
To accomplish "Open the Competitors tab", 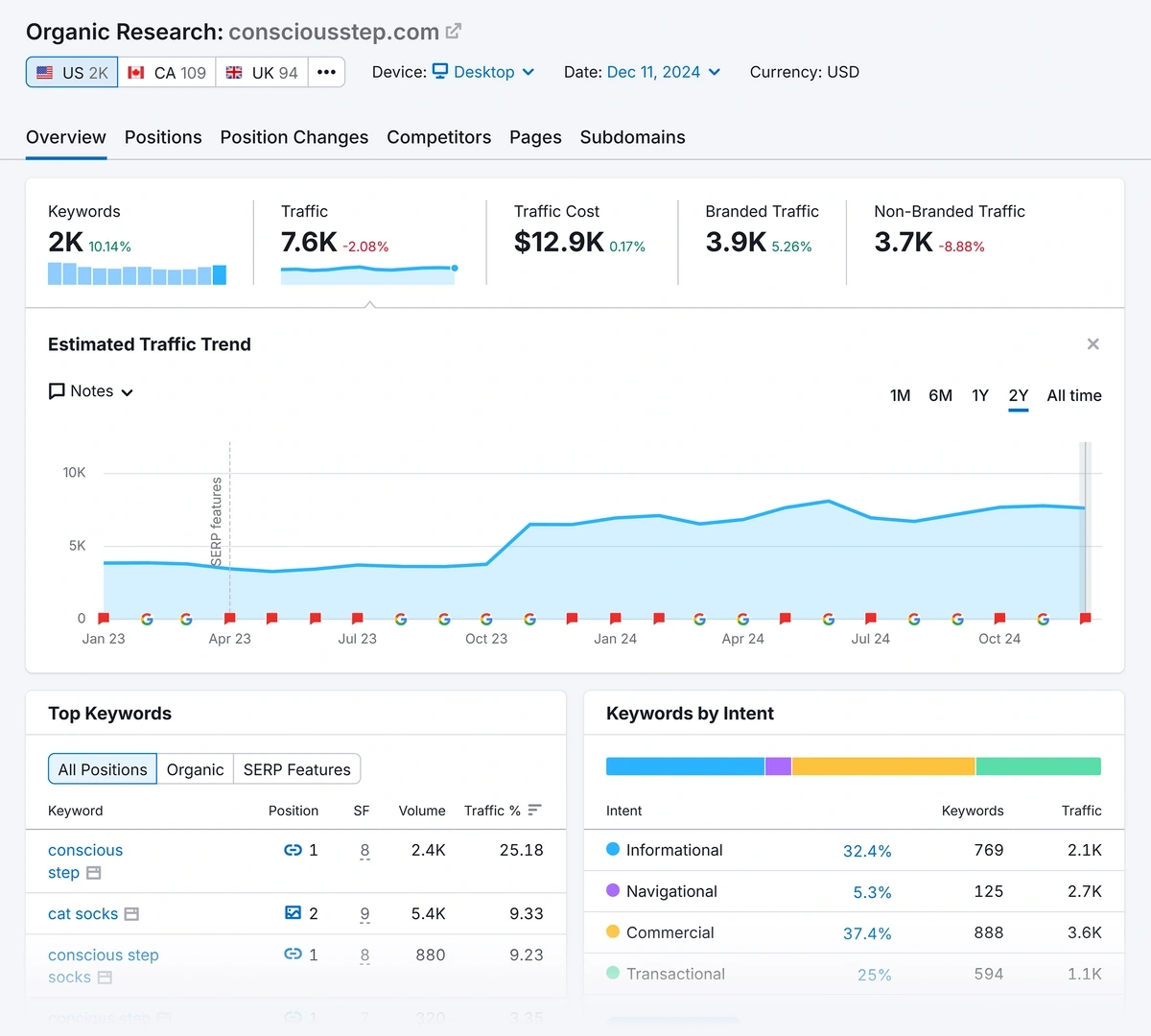I will tap(439, 137).
